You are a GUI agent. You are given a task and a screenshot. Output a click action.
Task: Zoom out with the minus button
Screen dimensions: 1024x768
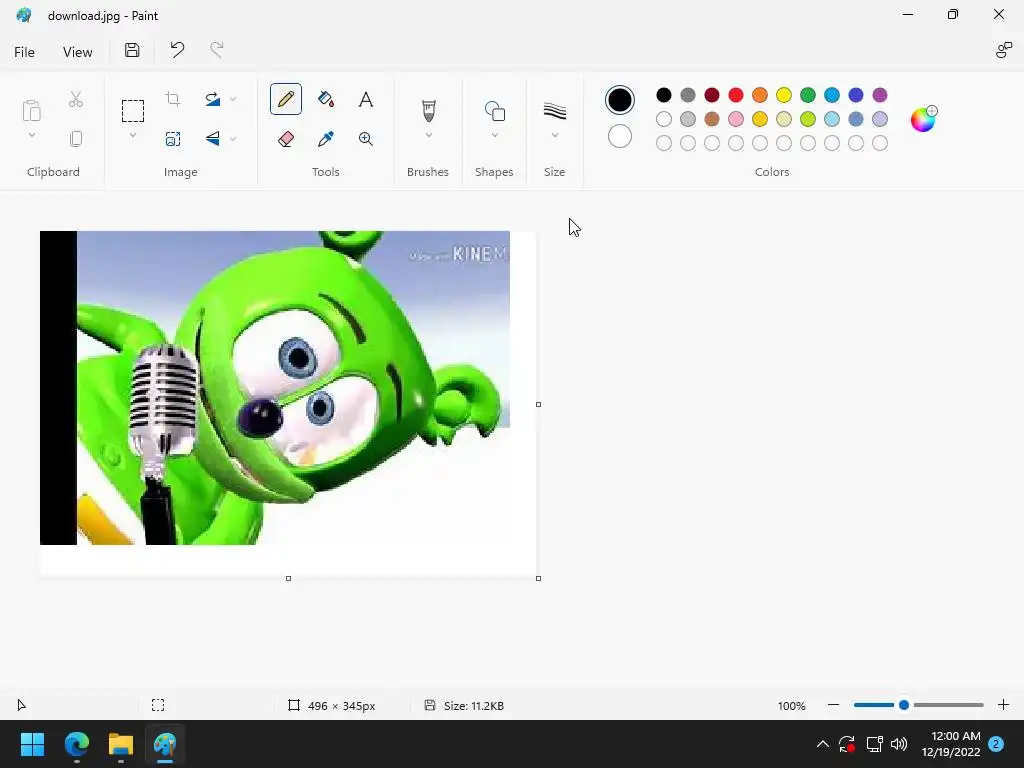[833, 705]
